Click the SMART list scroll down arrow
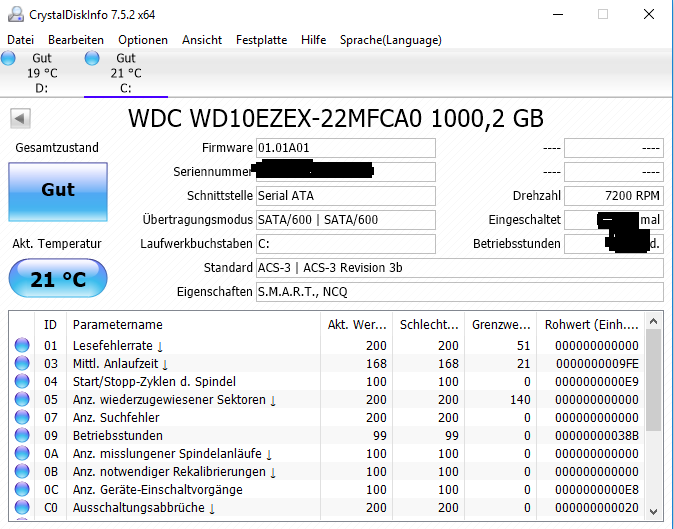Screen dimensions: 674x529 tap(653, 512)
